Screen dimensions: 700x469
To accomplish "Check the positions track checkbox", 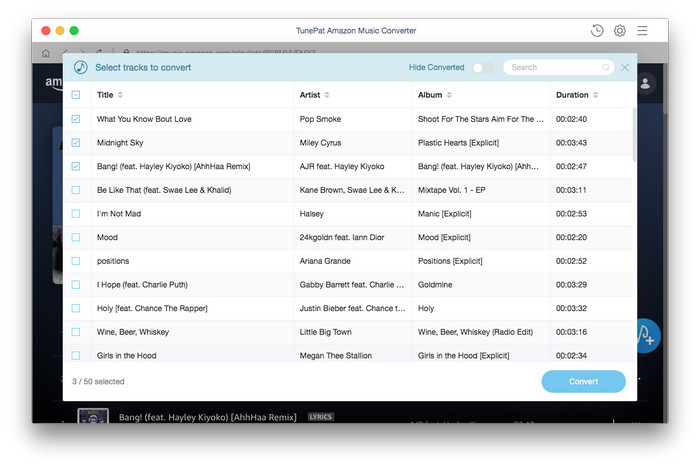I will (x=76, y=261).
